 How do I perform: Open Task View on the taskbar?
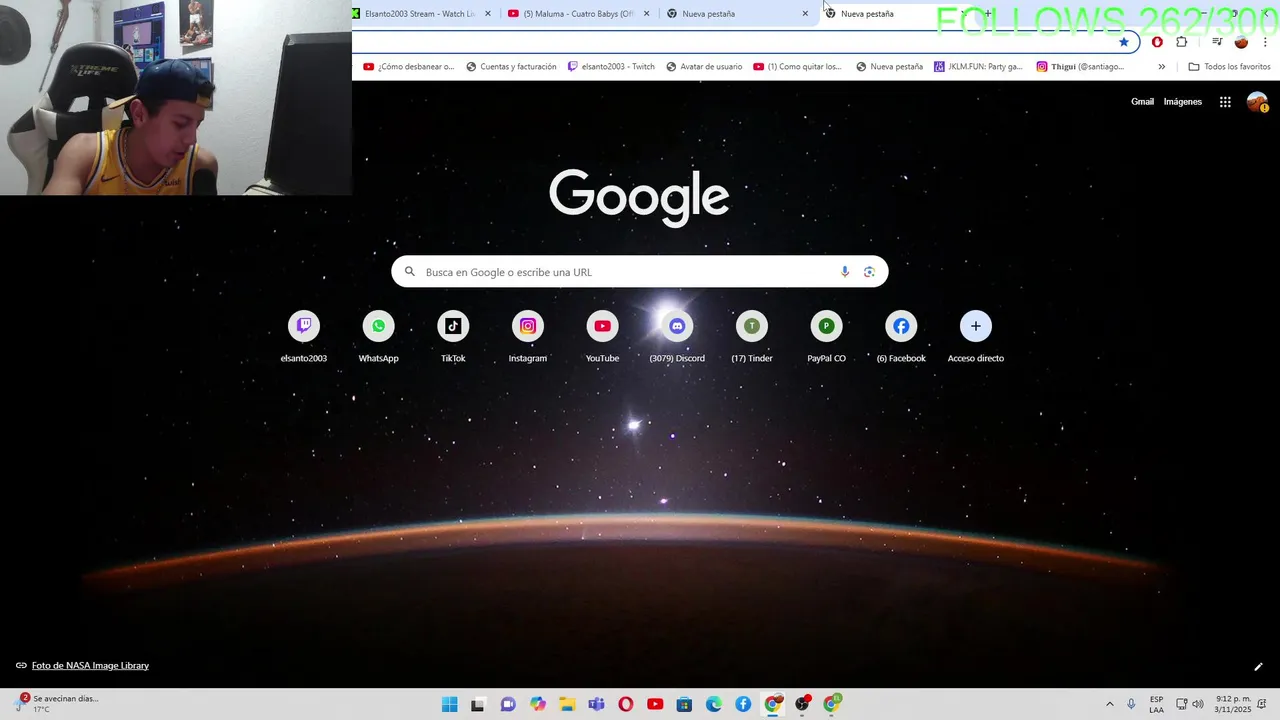click(x=478, y=704)
